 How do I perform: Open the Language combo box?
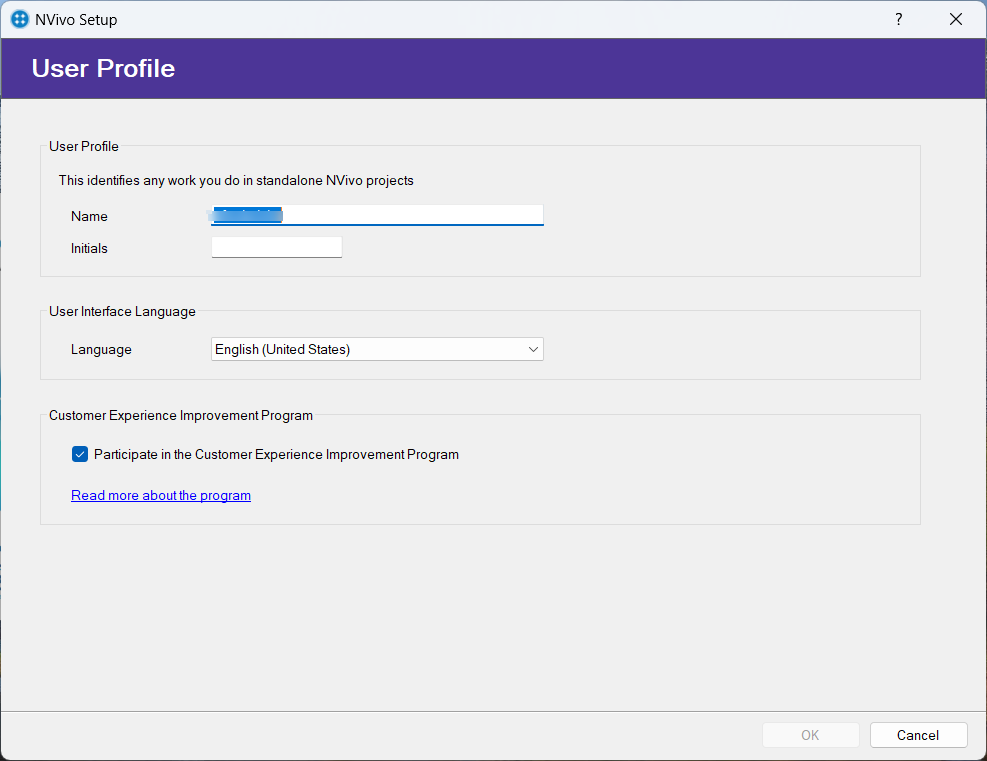[368, 349]
